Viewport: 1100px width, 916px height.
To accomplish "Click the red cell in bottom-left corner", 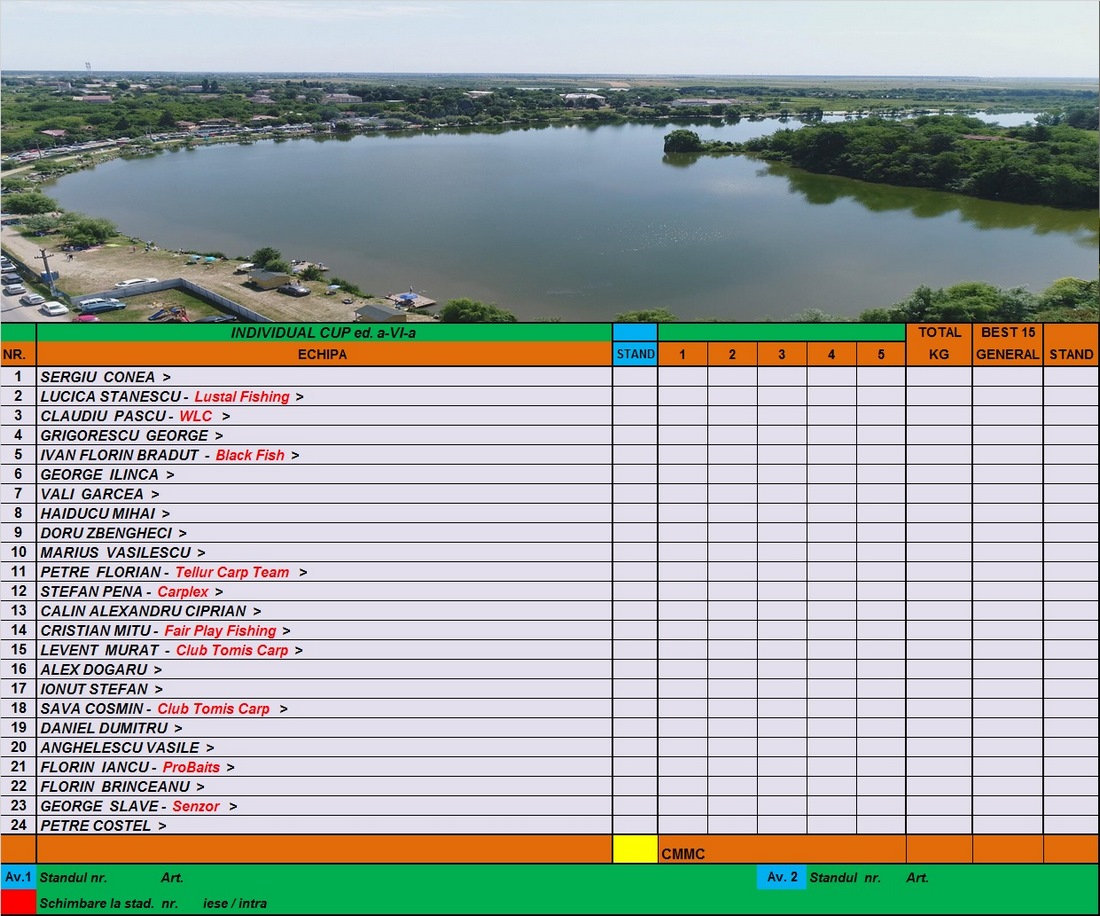I will (x=18, y=902).
